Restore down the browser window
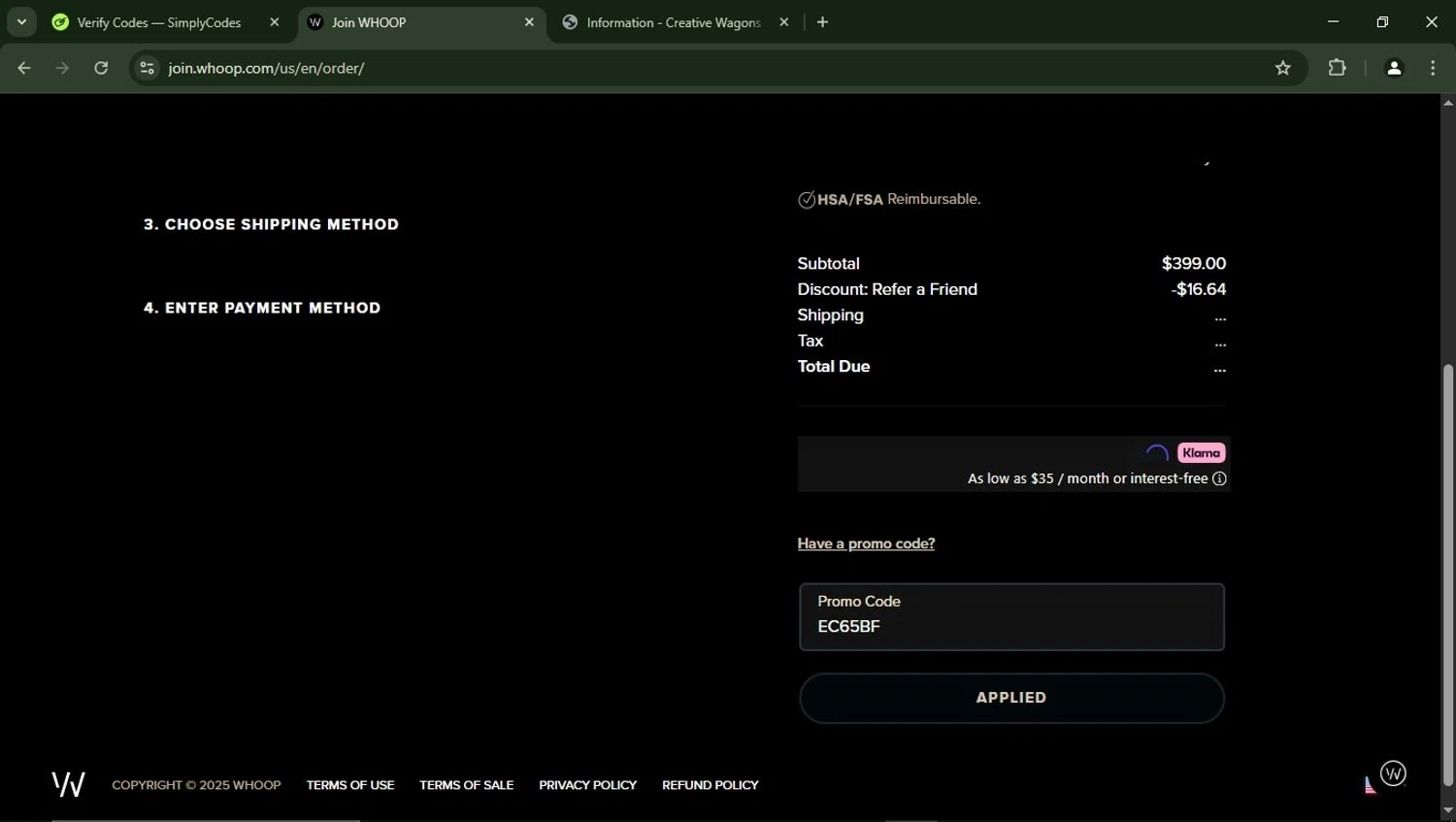The width and height of the screenshot is (1456, 822). click(x=1383, y=22)
